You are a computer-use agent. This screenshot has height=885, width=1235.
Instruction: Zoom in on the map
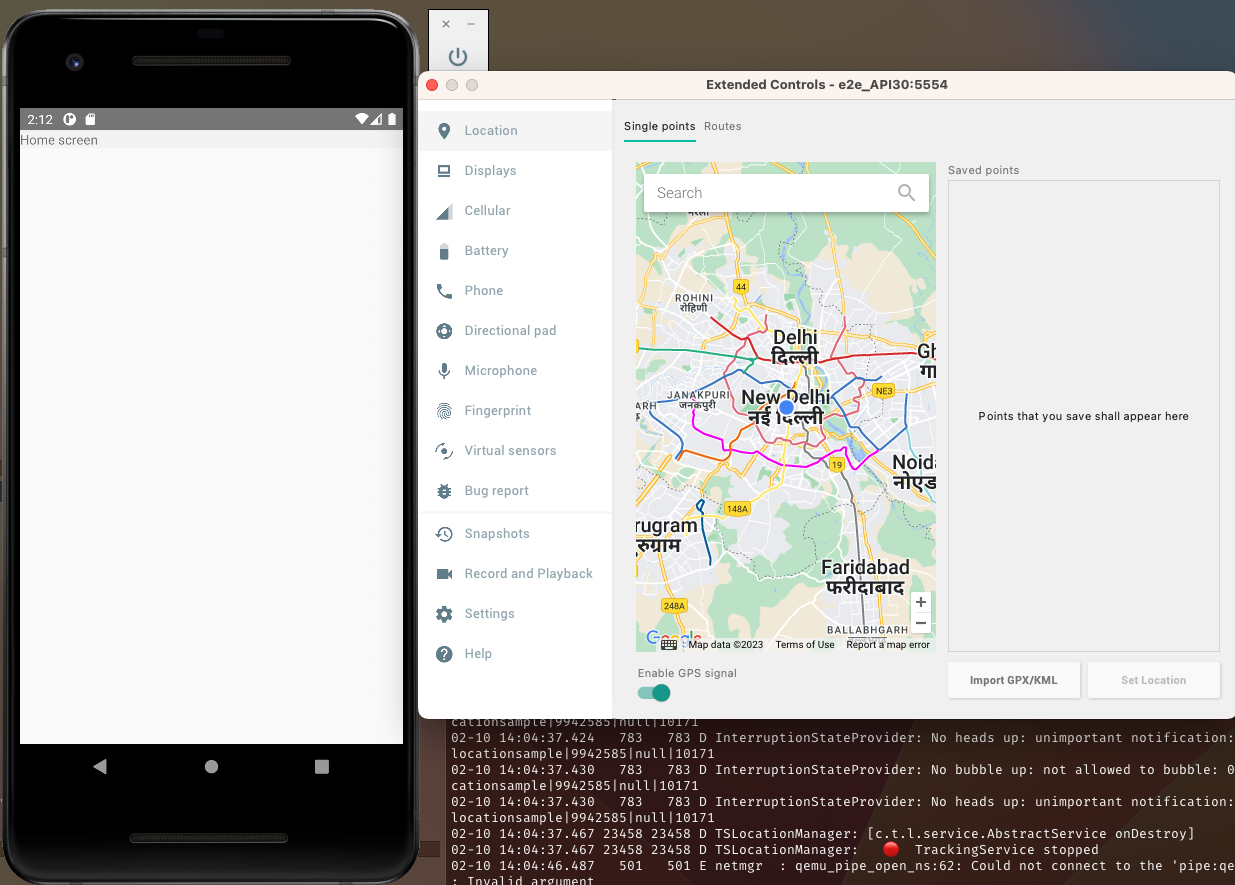tap(920, 602)
